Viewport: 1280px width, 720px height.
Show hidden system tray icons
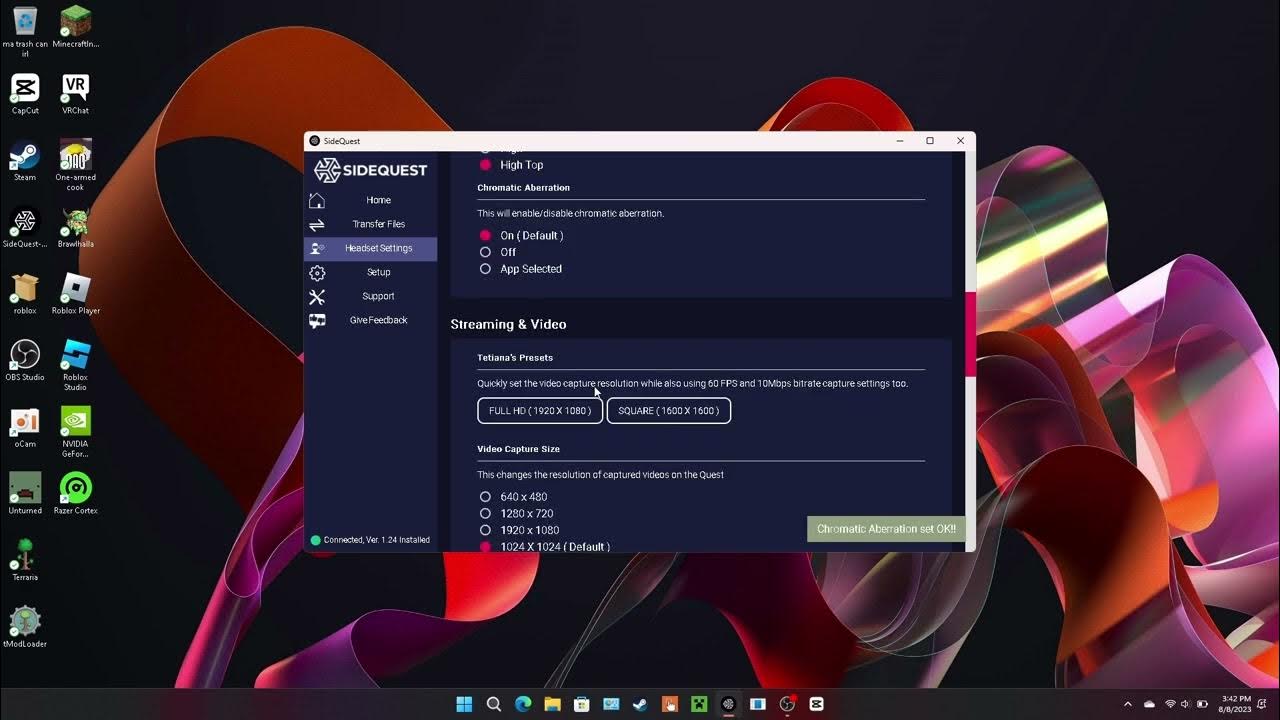click(1128, 704)
